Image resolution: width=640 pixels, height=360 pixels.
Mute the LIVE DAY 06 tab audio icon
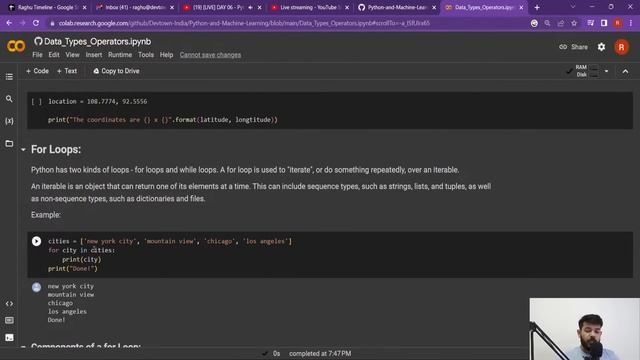250,7
